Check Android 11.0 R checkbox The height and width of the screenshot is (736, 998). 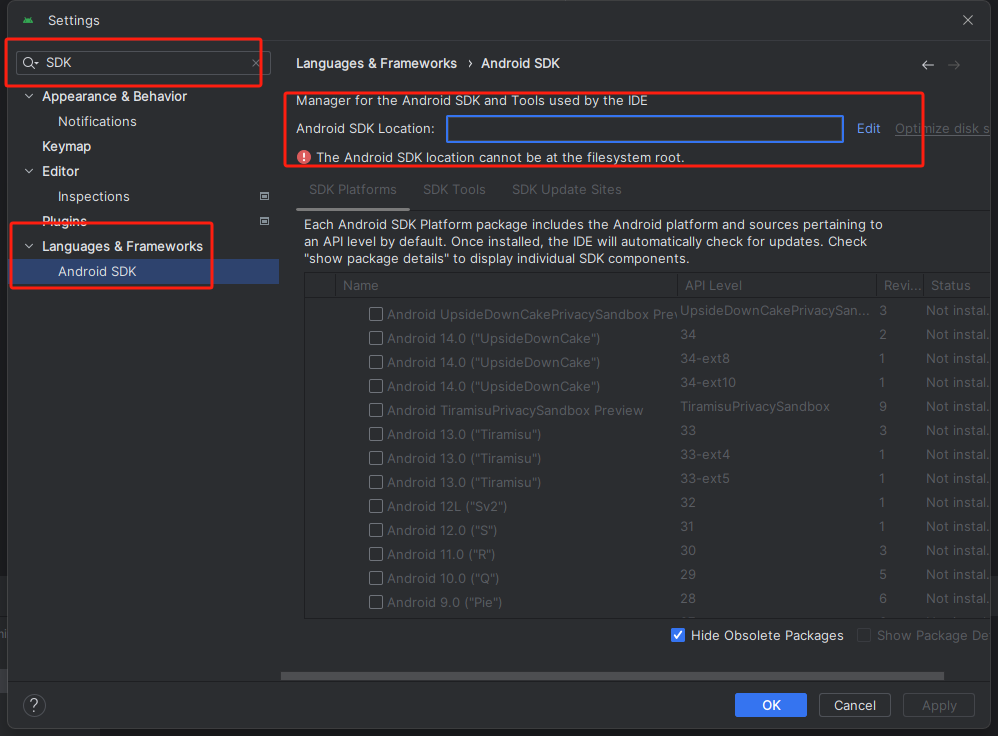tap(376, 554)
